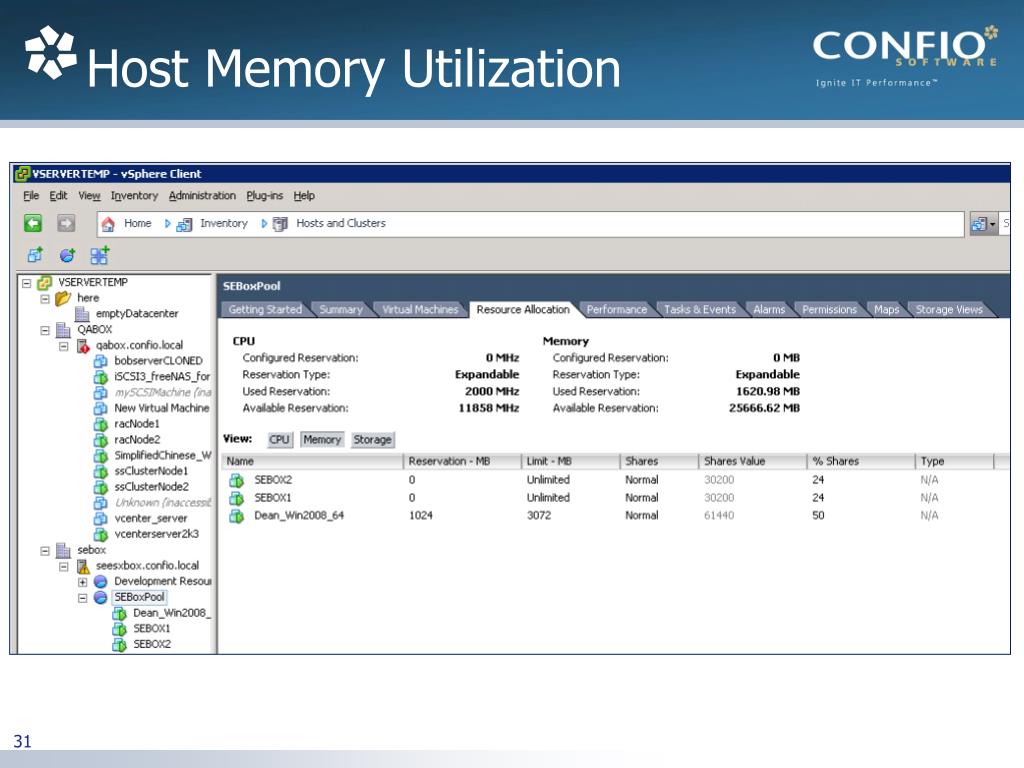1024x768 pixels.
Task: Open the Administration menu
Action: click(202, 196)
